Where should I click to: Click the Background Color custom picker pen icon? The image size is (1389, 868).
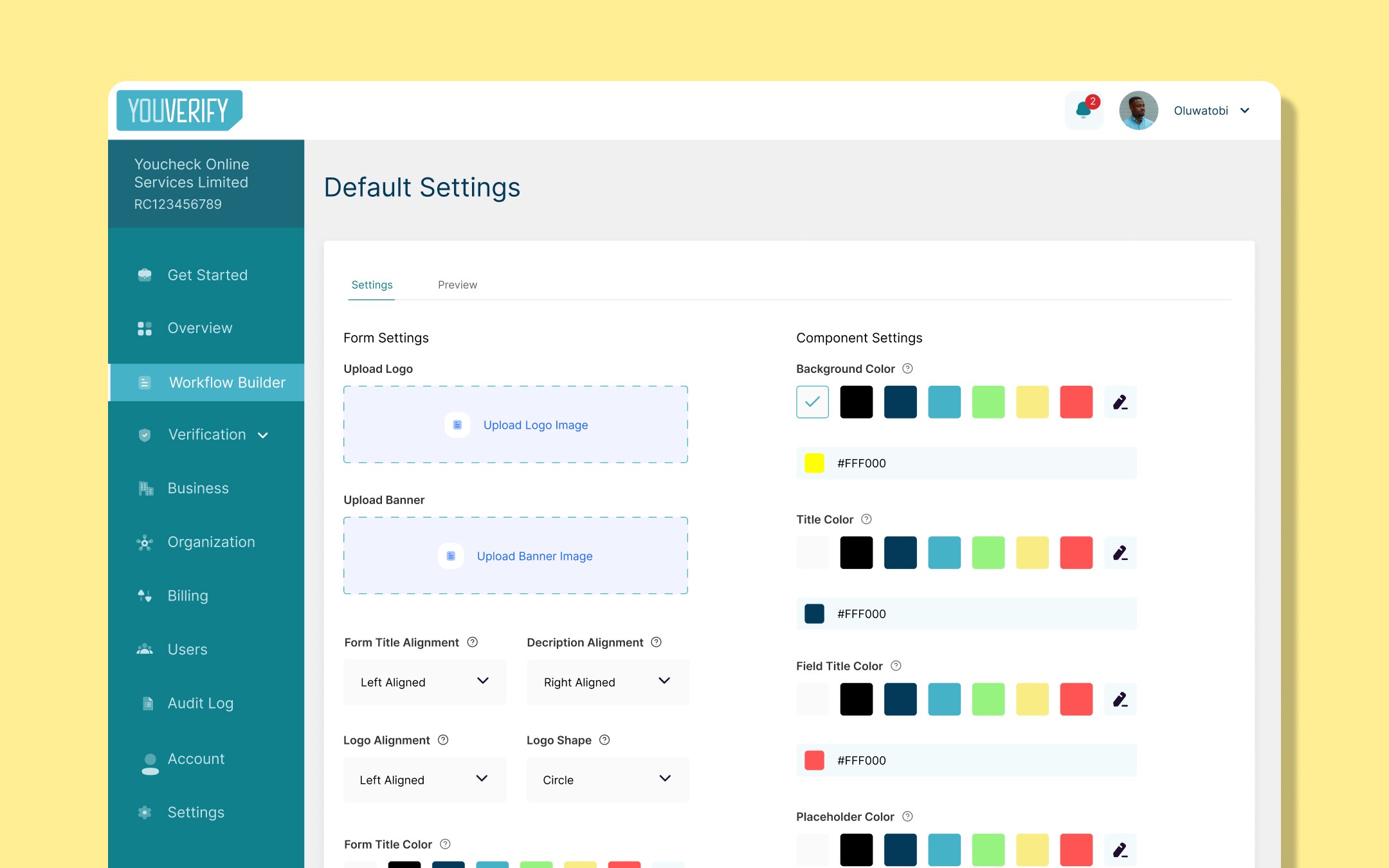1120,402
